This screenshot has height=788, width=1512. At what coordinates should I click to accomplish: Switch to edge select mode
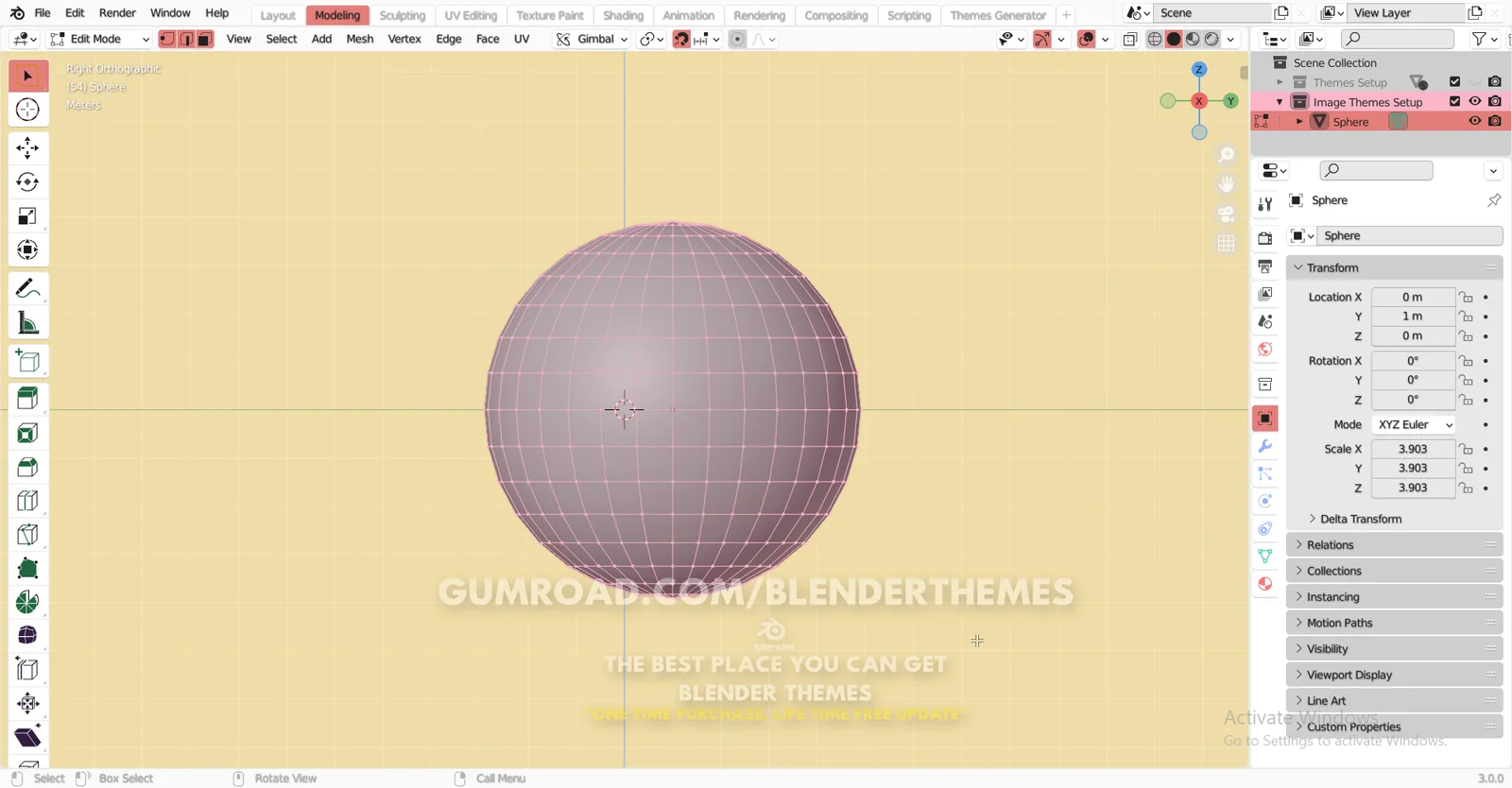coord(186,39)
